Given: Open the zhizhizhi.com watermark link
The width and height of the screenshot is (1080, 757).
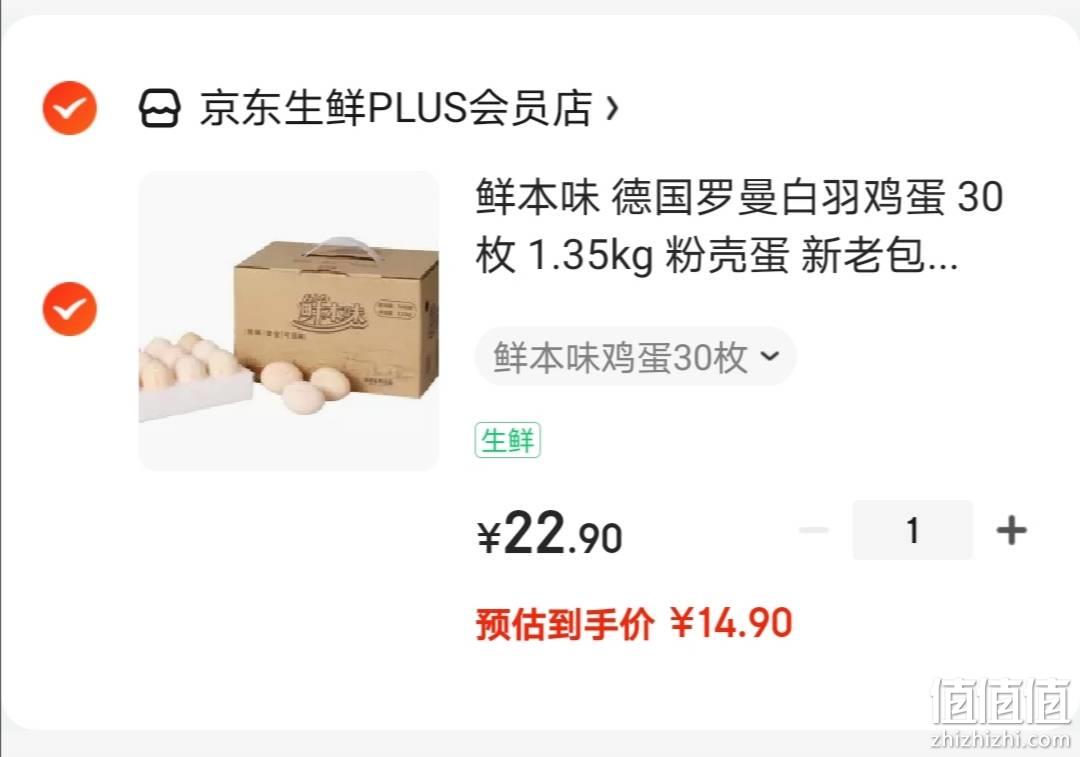Looking at the screenshot, I should (x=1000, y=740).
